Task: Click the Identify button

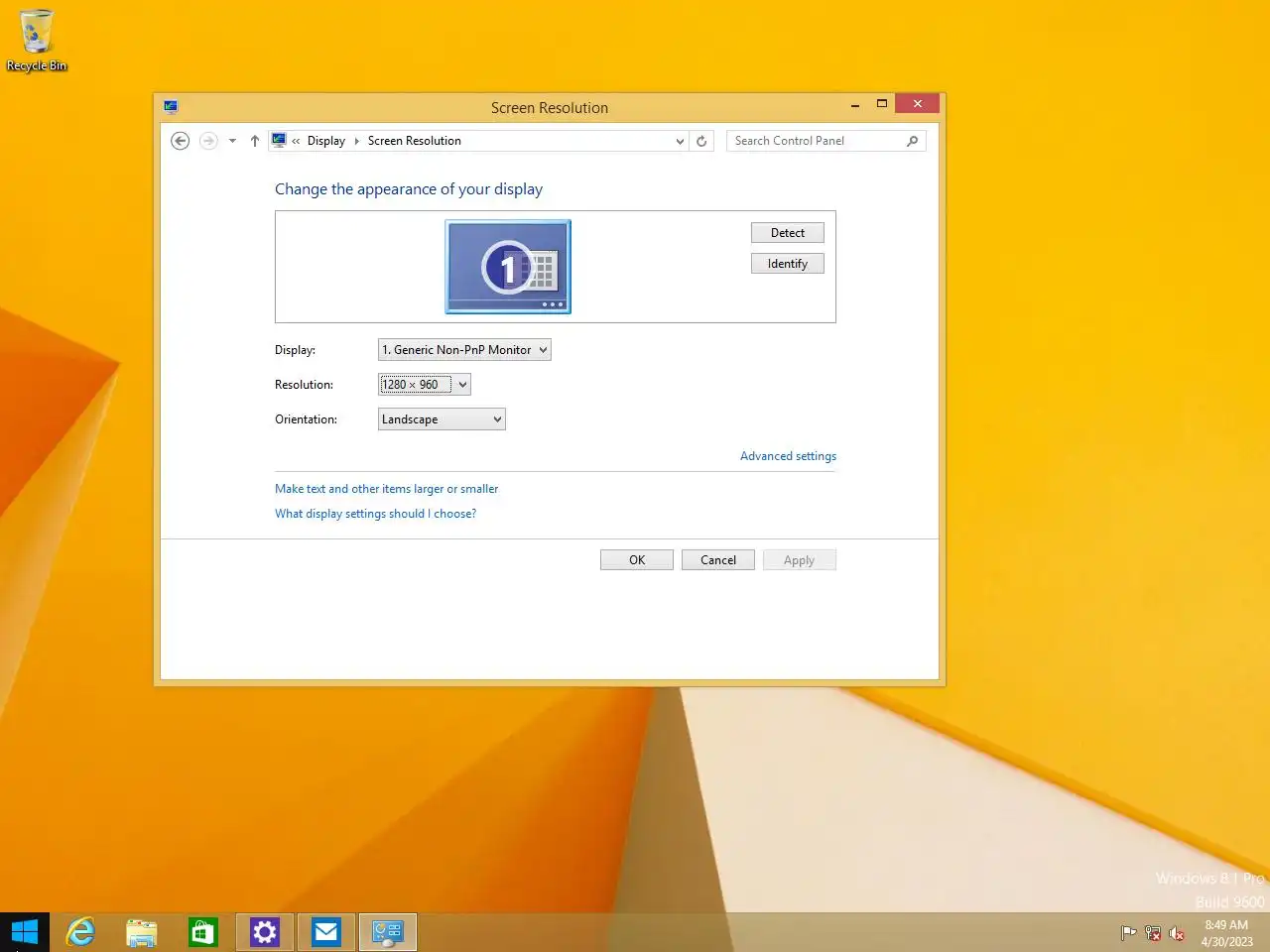Action: 788,264
